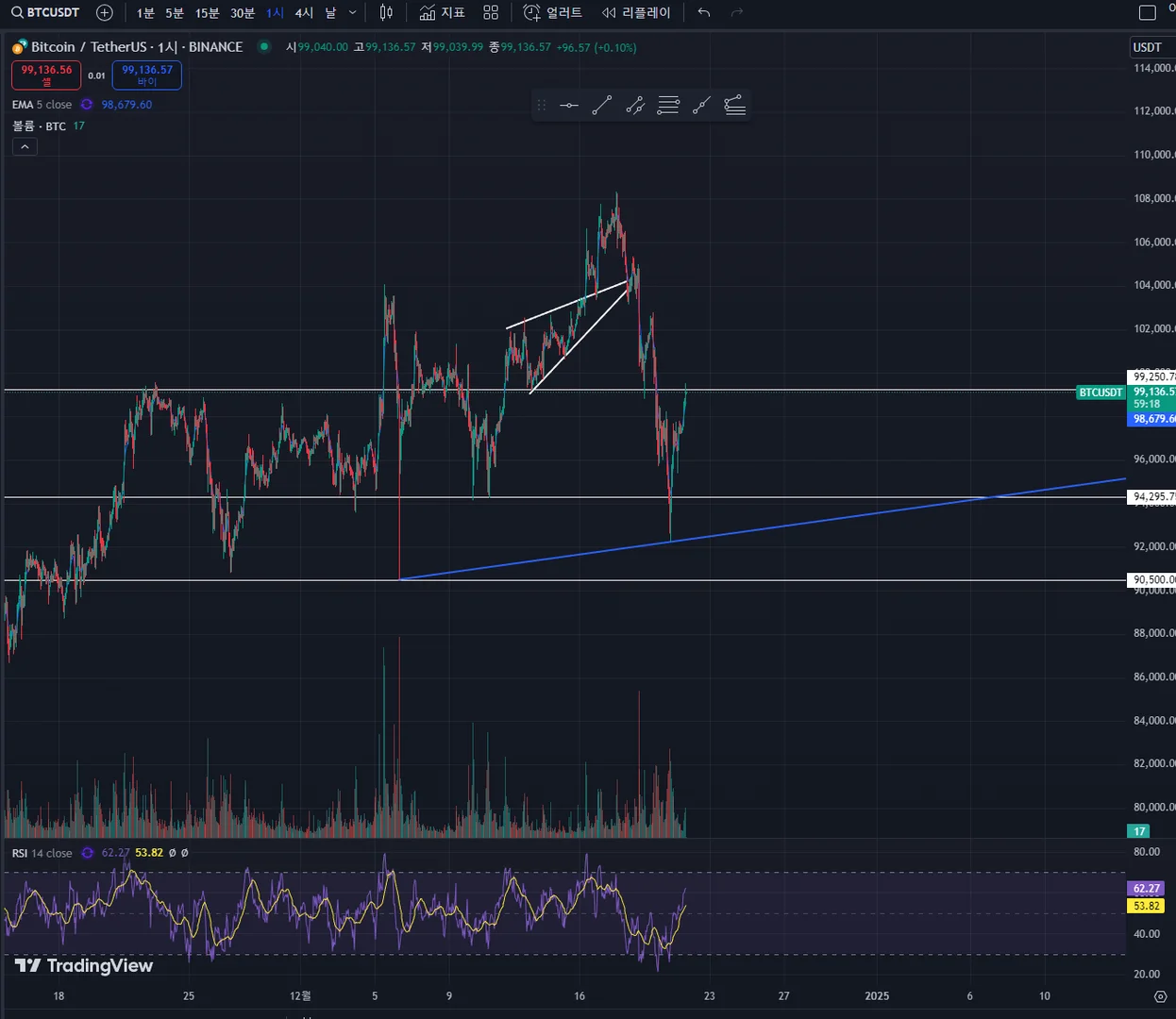The image size is (1176, 1019).
Task: Redo the last chart action
Action: 737,12
